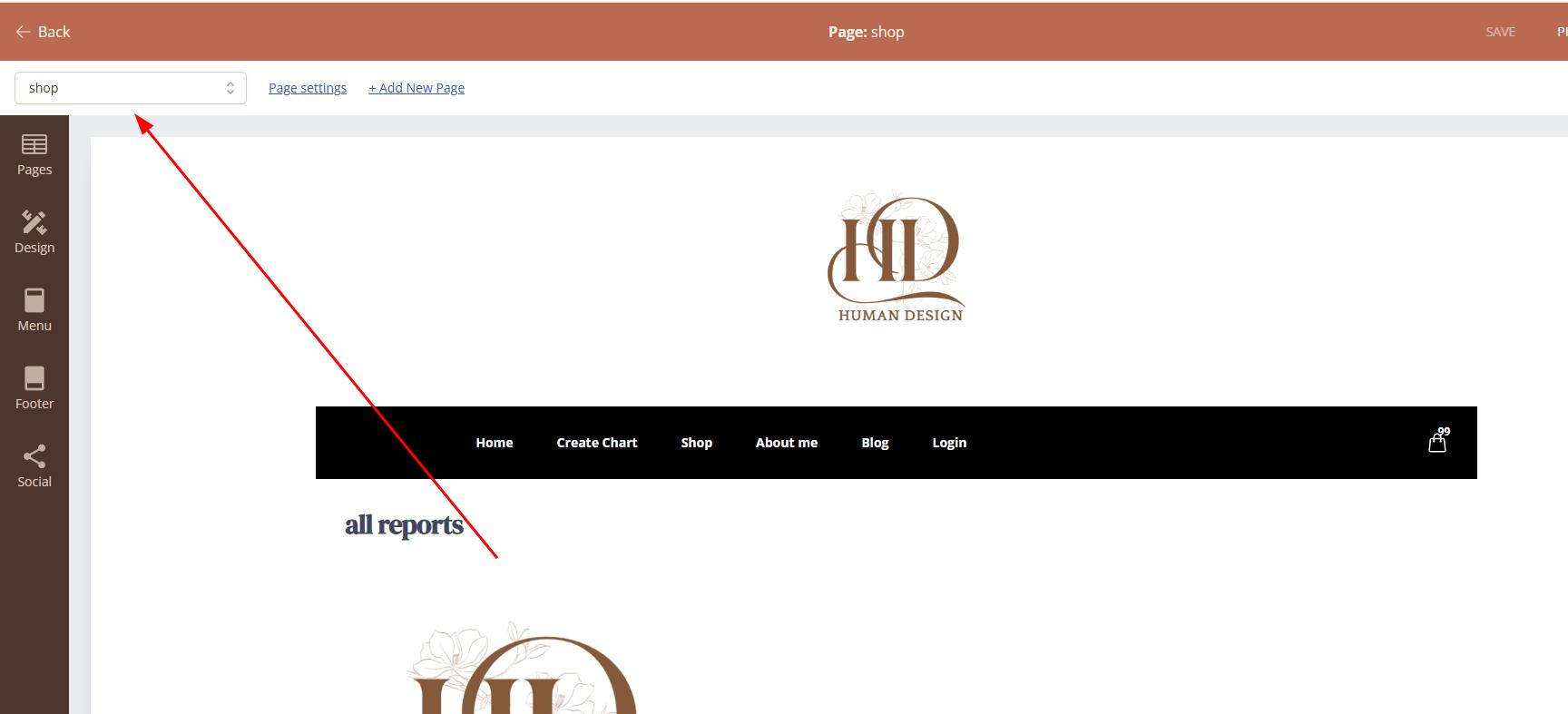Click the Human Design header logo
This screenshot has width=1568, height=714.
[x=897, y=257]
